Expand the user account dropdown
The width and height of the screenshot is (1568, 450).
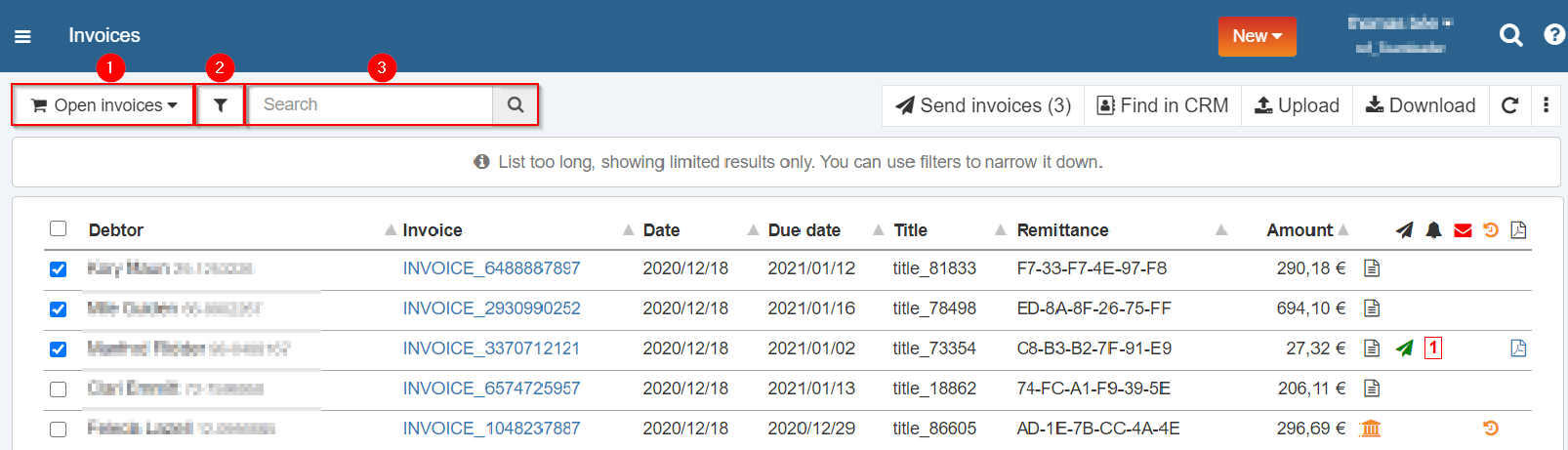point(1400,35)
